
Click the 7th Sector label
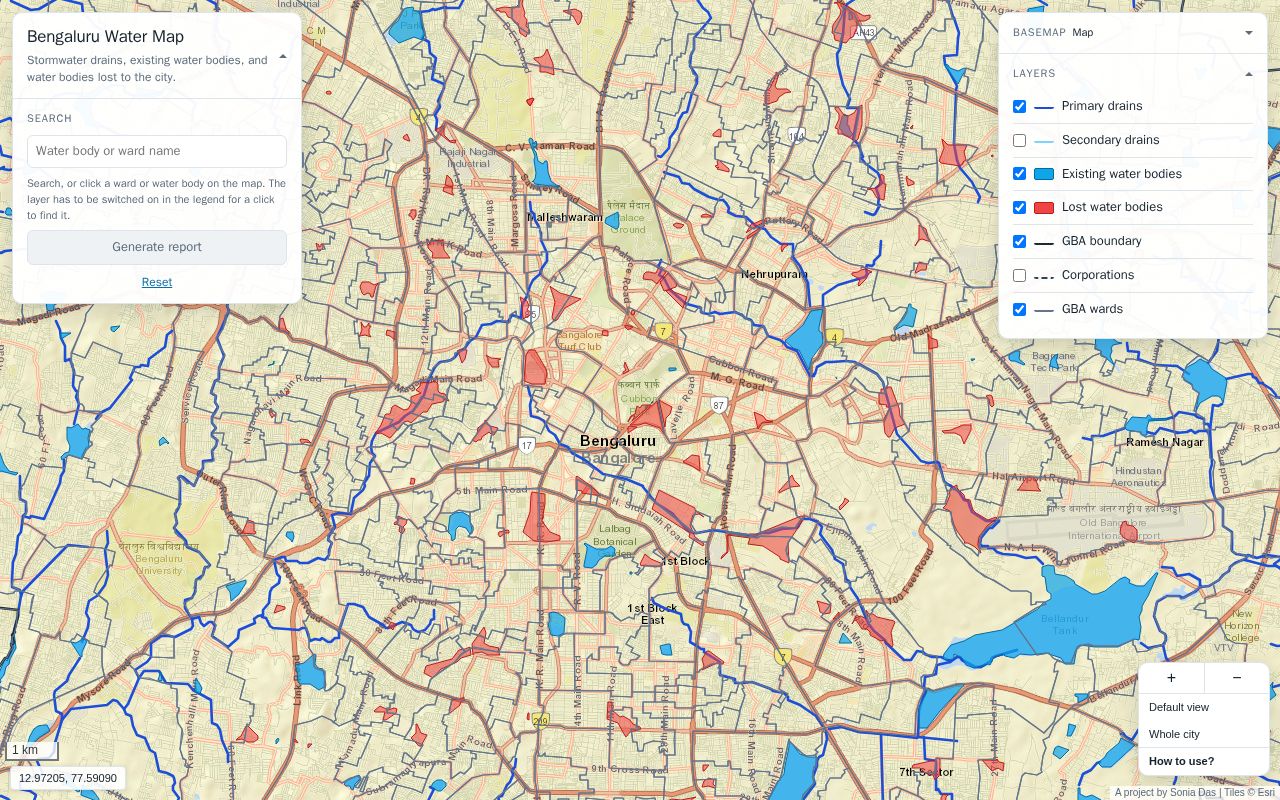[x=926, y=772]
